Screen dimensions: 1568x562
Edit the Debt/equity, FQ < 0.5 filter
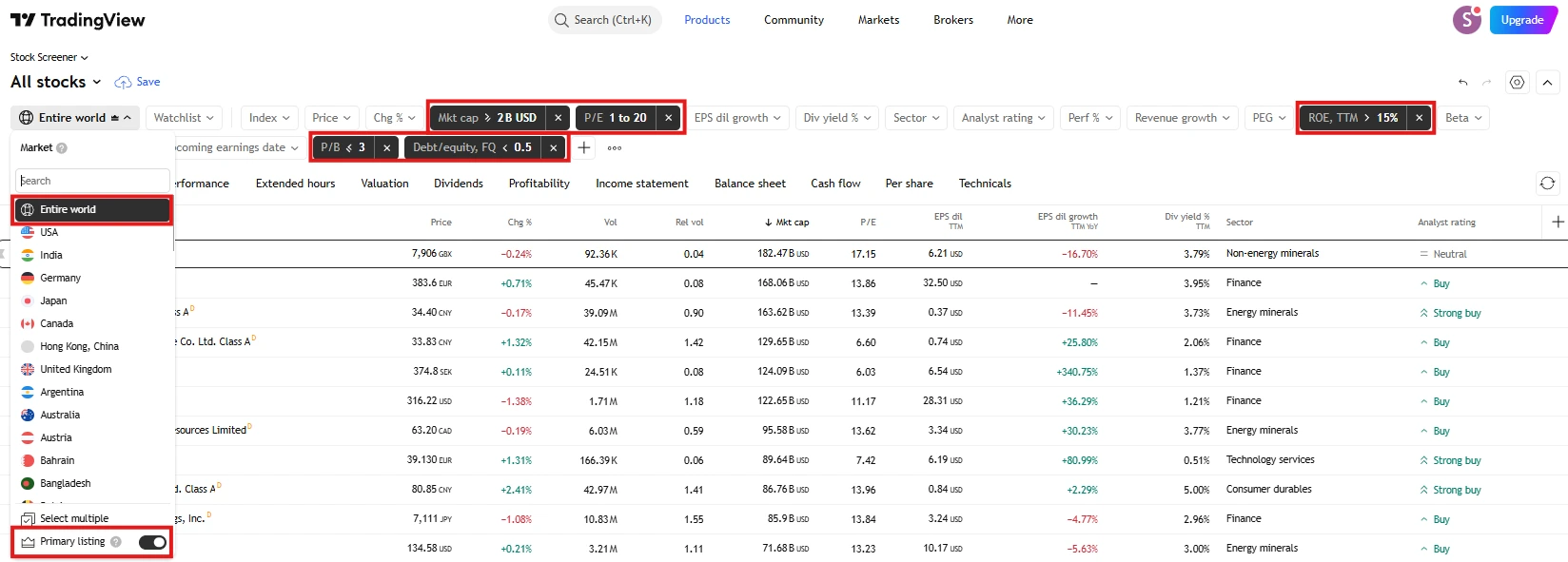point(473,147)
